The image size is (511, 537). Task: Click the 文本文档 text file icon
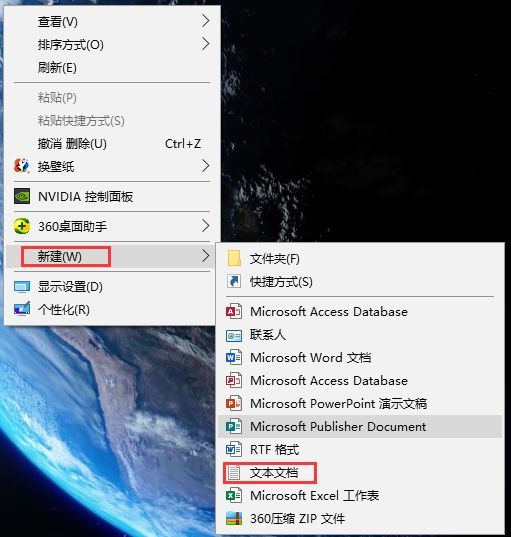[234, 473]
